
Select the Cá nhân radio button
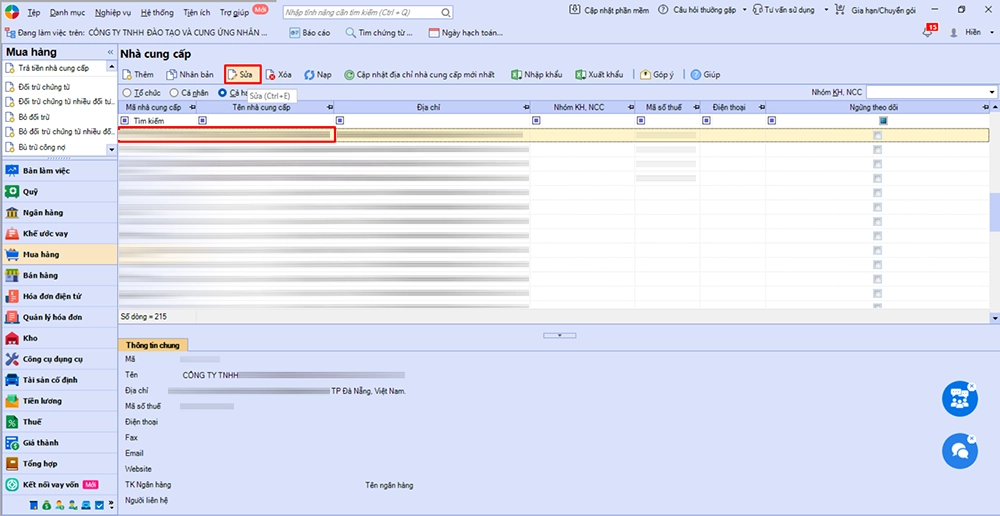tap(174, 93)
